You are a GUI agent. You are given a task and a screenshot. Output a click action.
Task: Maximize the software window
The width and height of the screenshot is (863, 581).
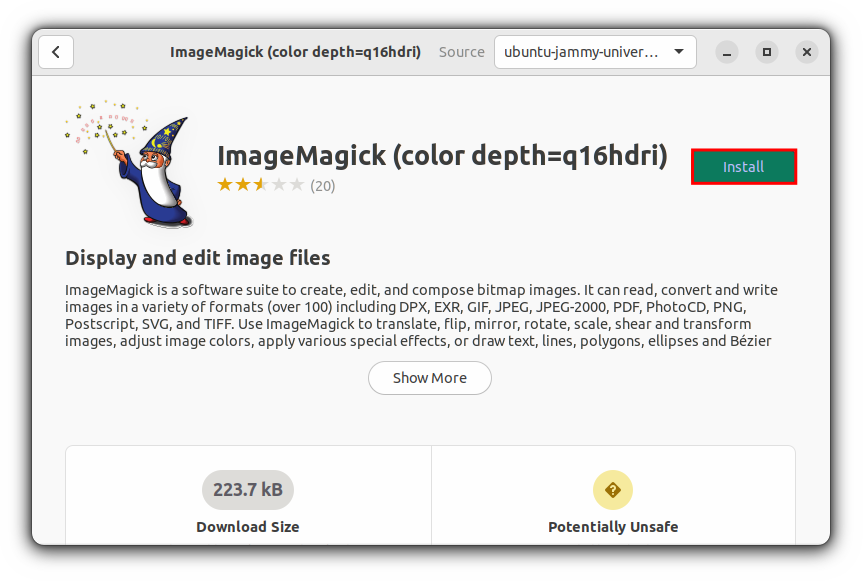click(767, 52)
